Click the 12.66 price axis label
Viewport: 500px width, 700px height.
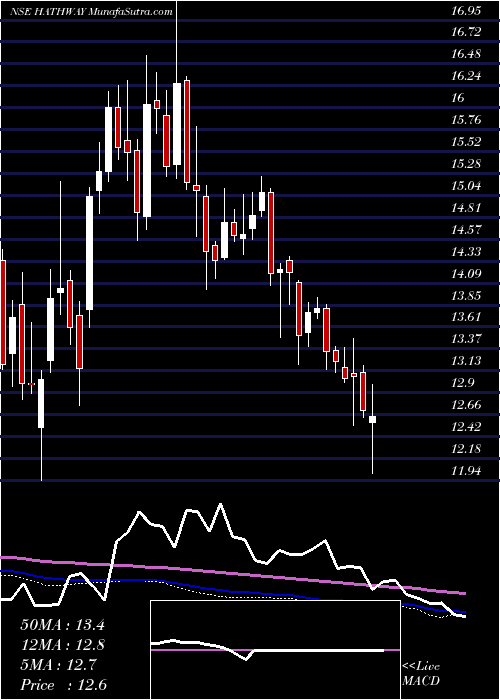click(x=467, y=405)
